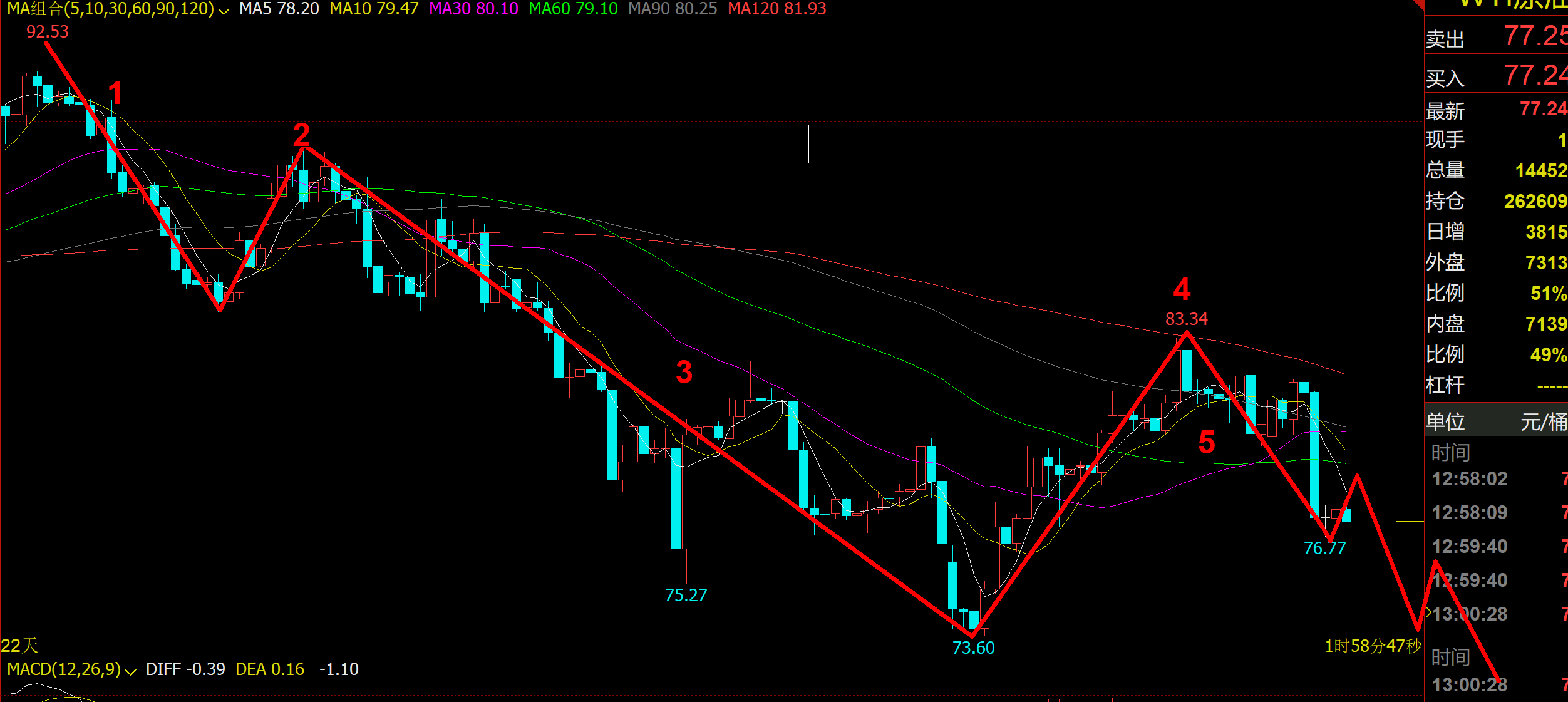This screenshot has width=1568, height=702.
Task: Click the 83.34 peak price label
Action: pos(1187,319)
